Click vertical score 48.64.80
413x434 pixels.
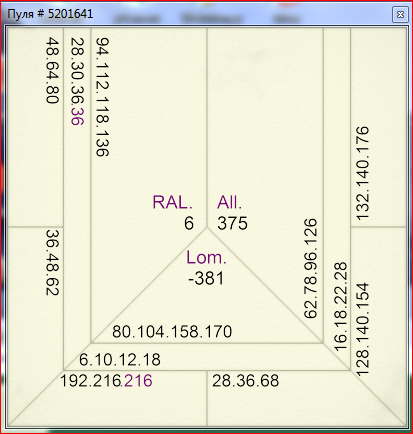click(x=52, y=70)
